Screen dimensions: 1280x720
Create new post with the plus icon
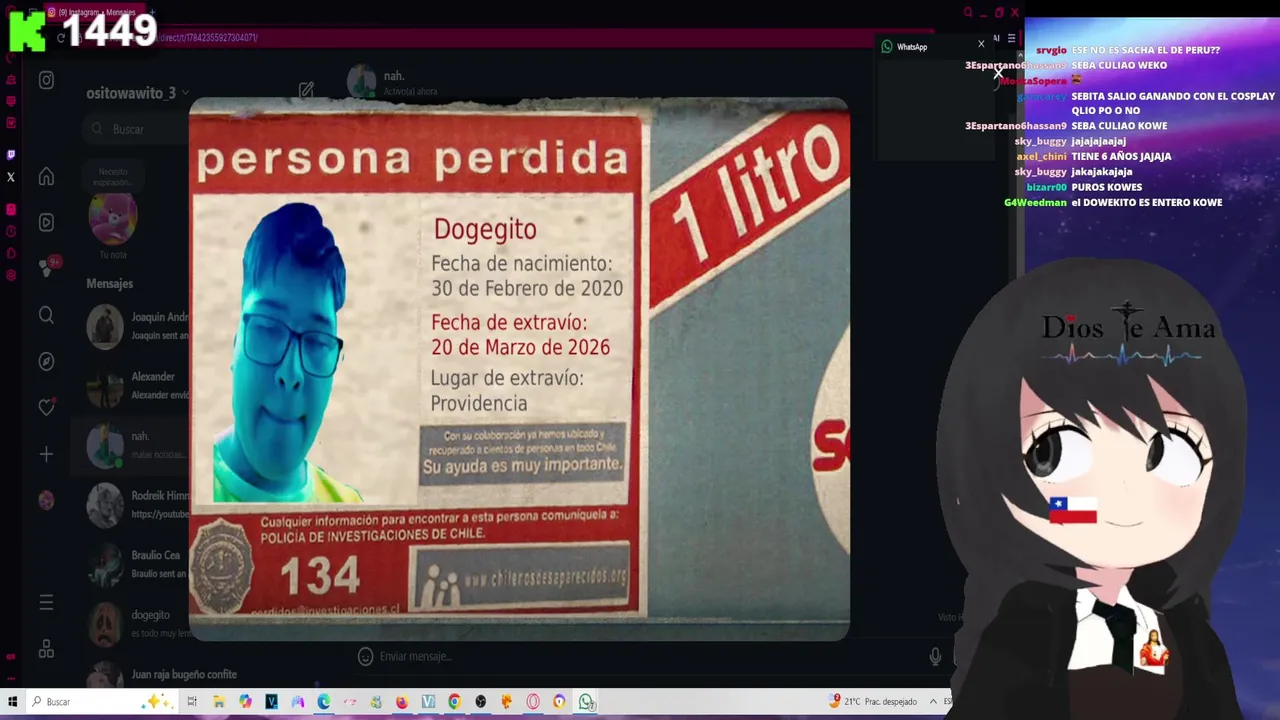click(x=46, y=454)
